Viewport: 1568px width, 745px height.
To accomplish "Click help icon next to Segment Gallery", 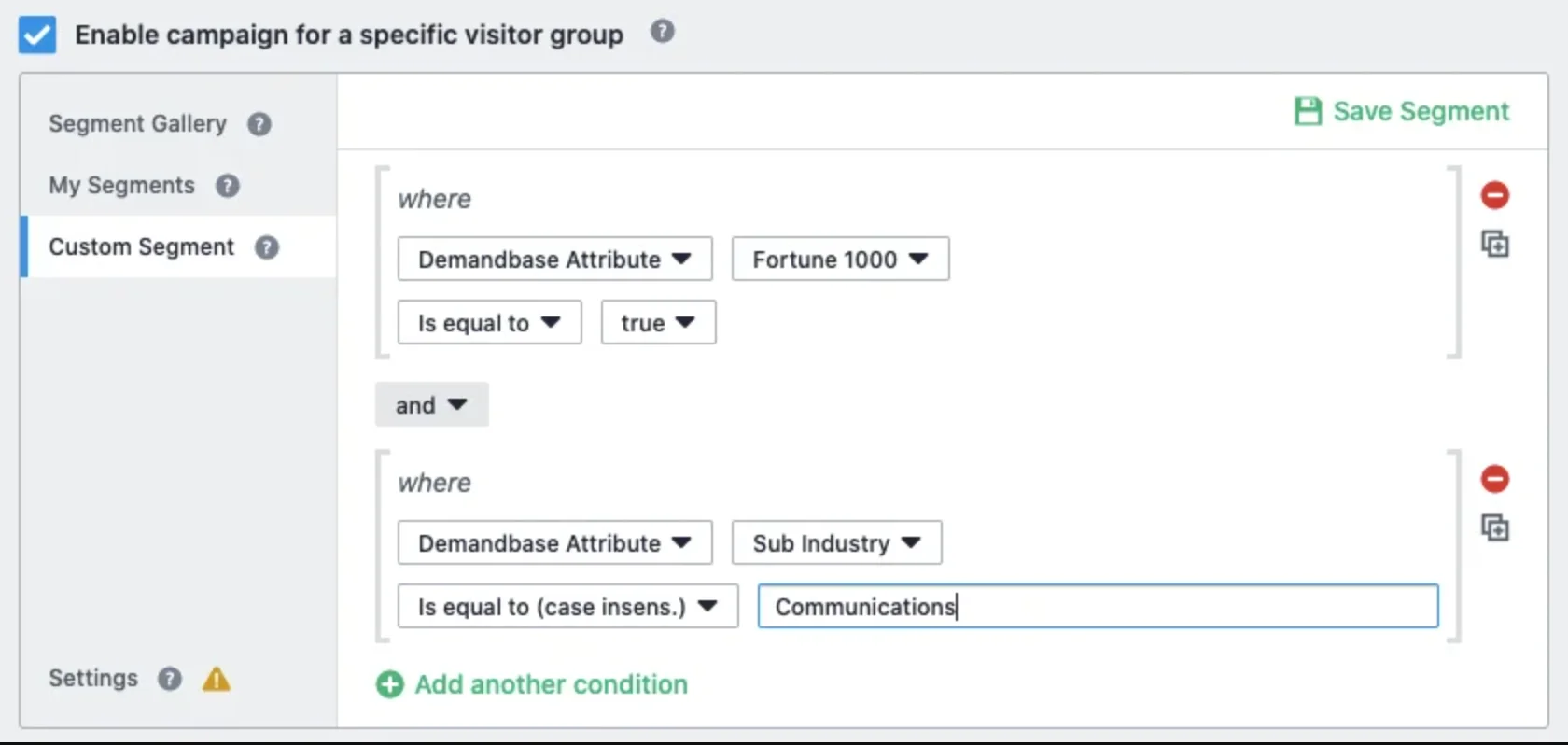I will (259, 124).
